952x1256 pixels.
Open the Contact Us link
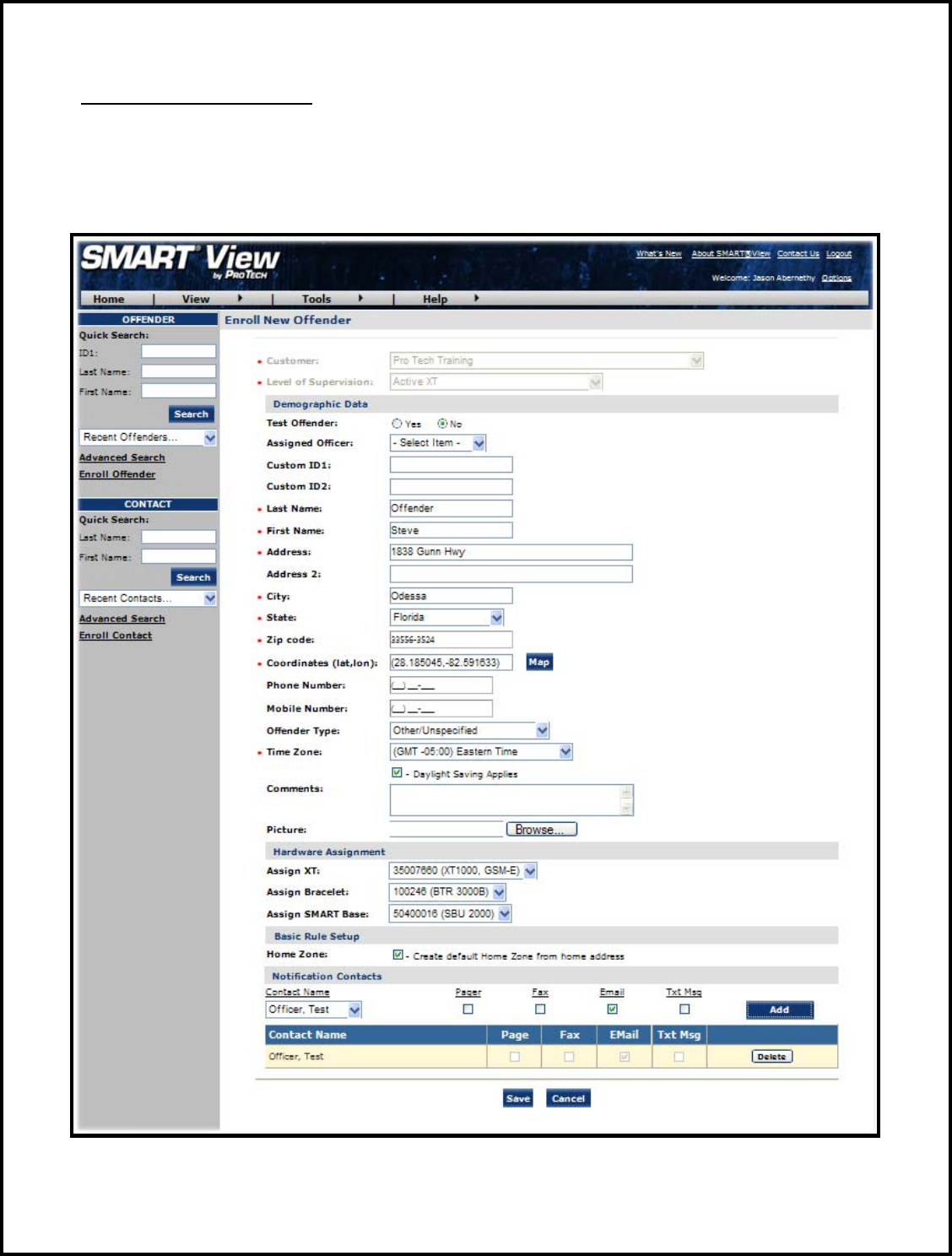pos(798,254)
